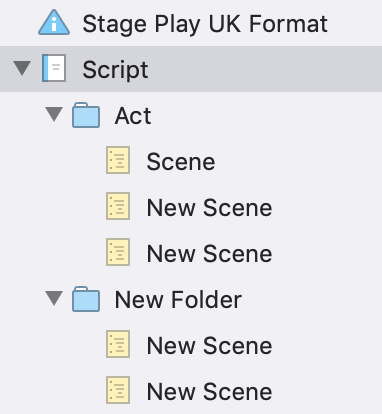This screenshot has height=414, width=382.
Task: Collapse the New Folder disclosure triangle
Action: click(x=54, y=298)
